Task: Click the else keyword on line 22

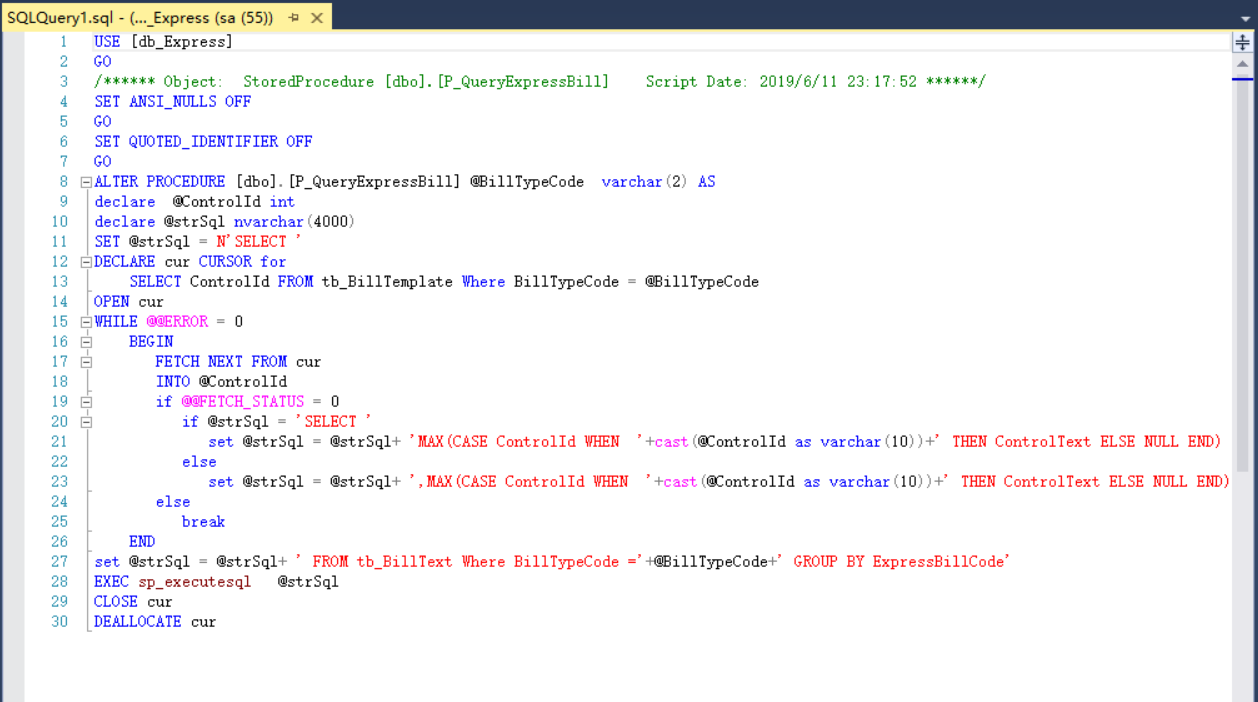Action: 199,462
